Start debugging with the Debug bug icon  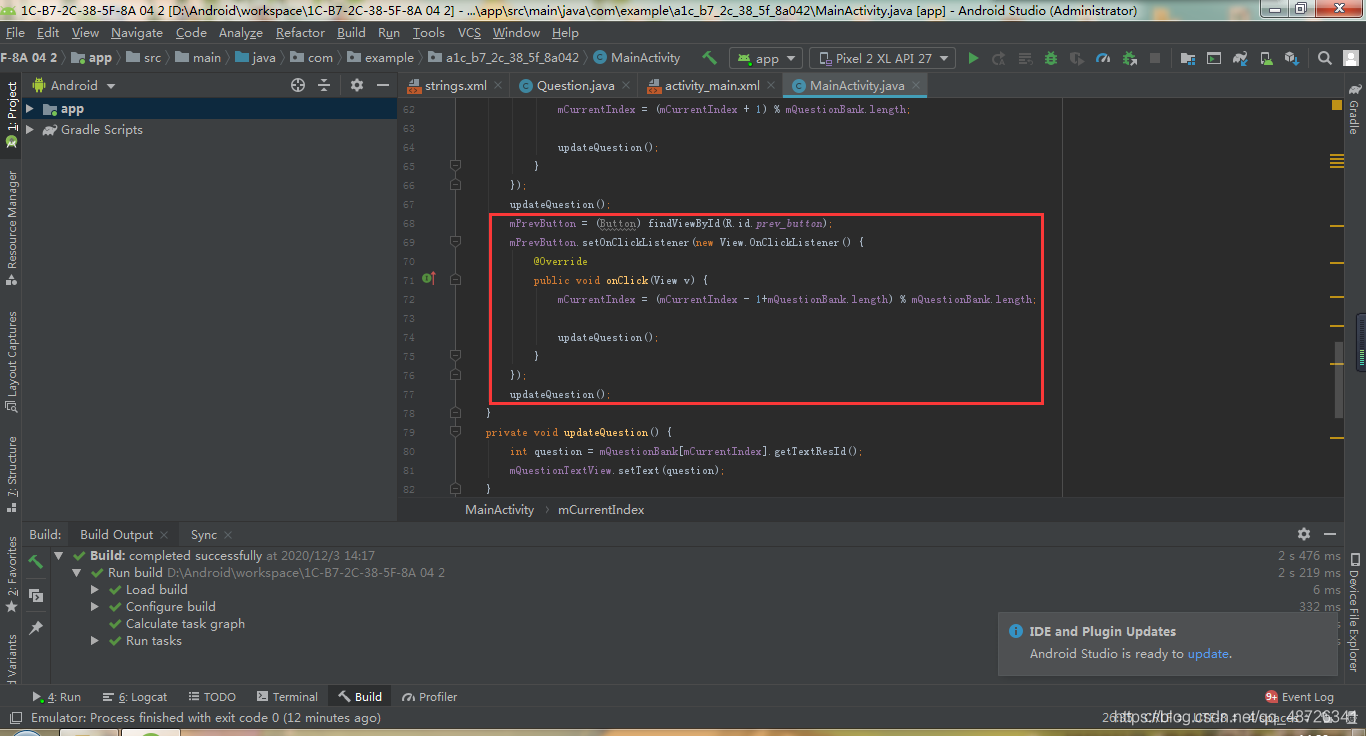pyautogui.click(x=1051, y=58)
